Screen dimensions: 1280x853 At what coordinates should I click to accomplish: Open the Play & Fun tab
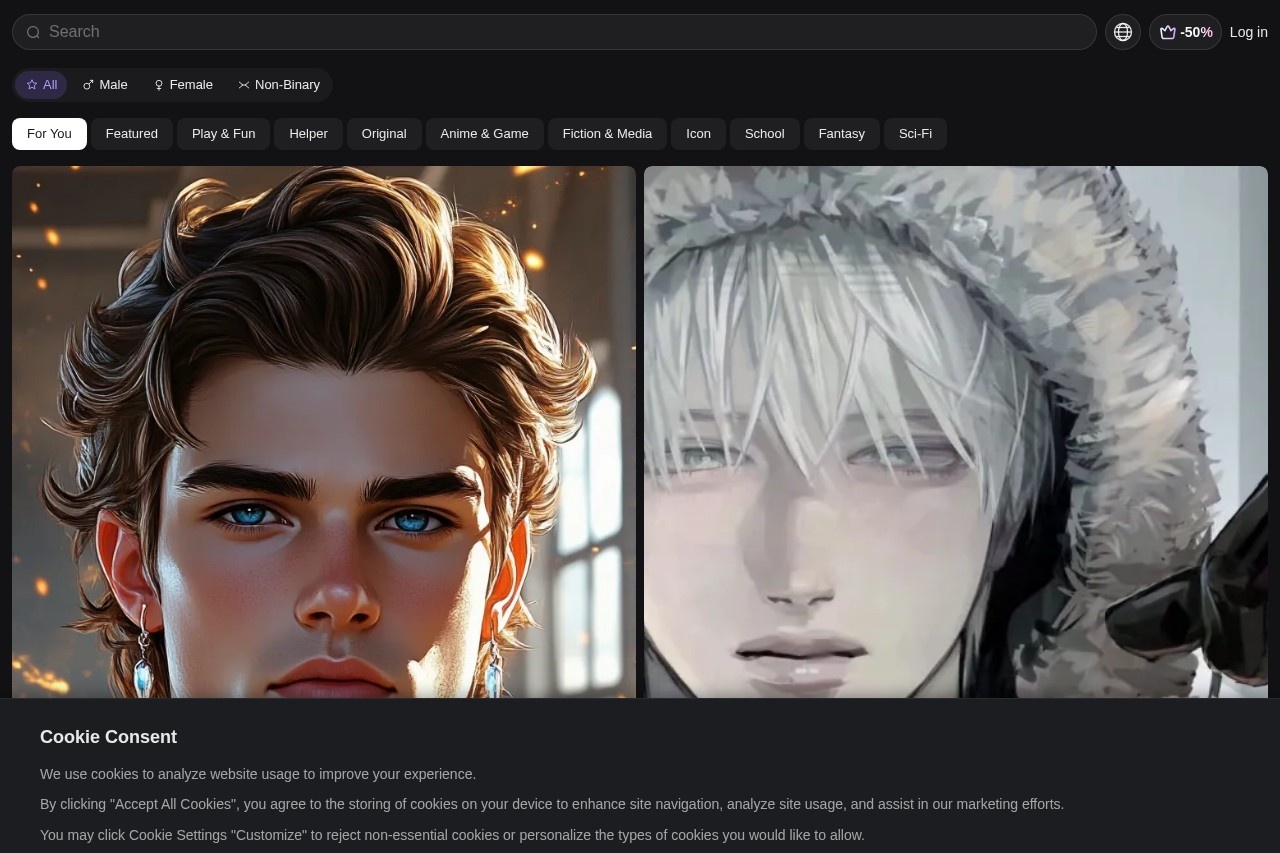click(224, 134)
